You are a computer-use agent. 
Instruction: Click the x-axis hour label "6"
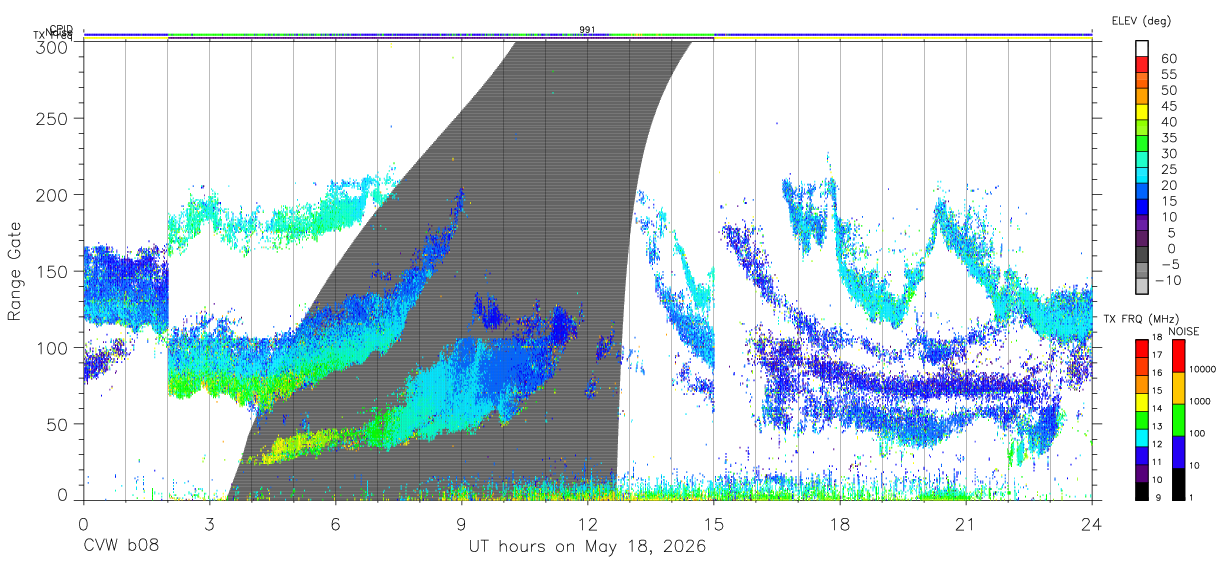(336, 523)
